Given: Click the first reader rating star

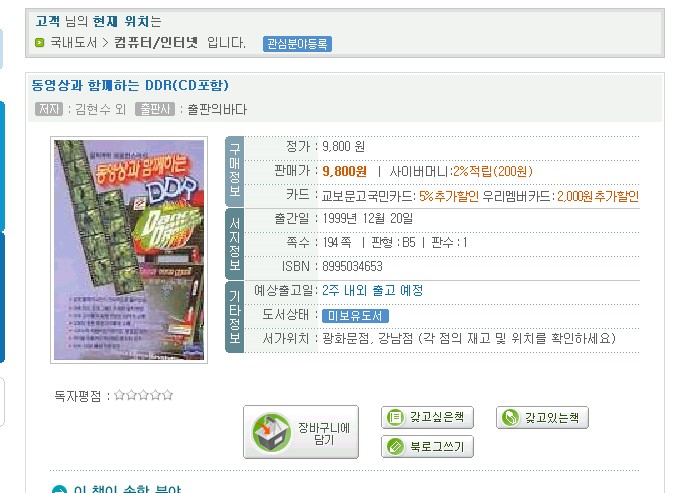Looking at the screenshot, I should click(119, 395).
